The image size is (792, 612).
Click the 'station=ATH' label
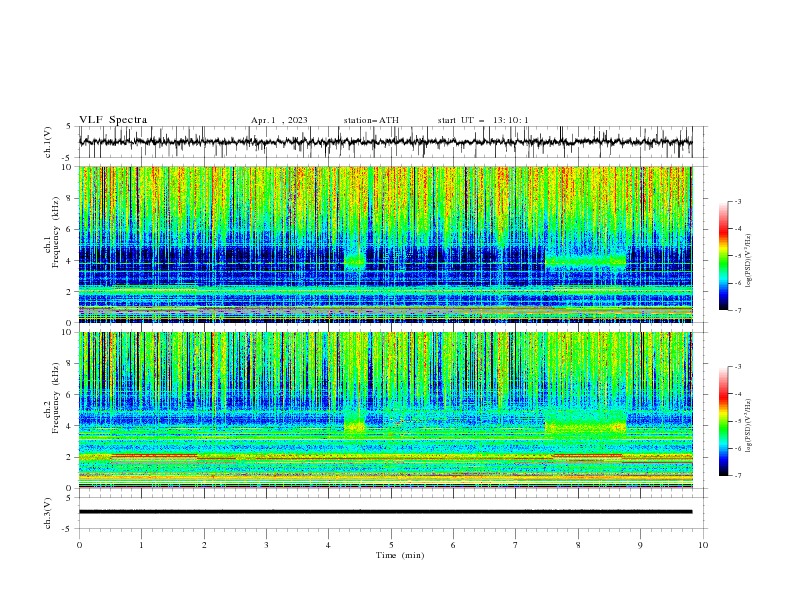(371, 120)
